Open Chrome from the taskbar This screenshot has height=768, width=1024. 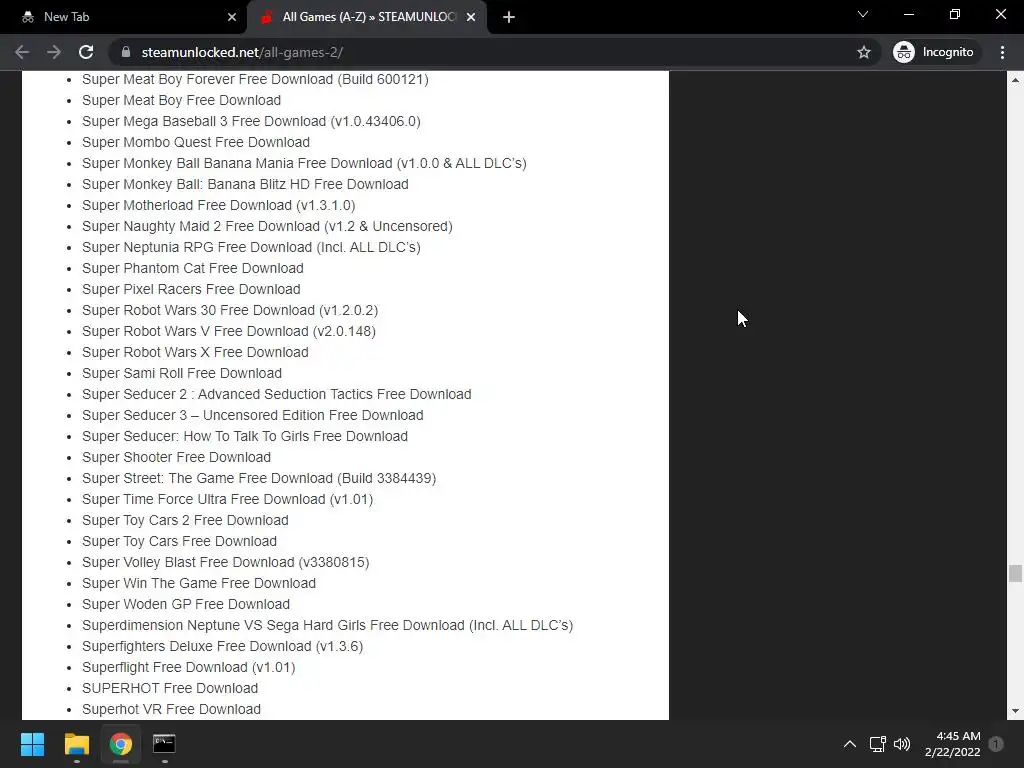click(120, 744)
